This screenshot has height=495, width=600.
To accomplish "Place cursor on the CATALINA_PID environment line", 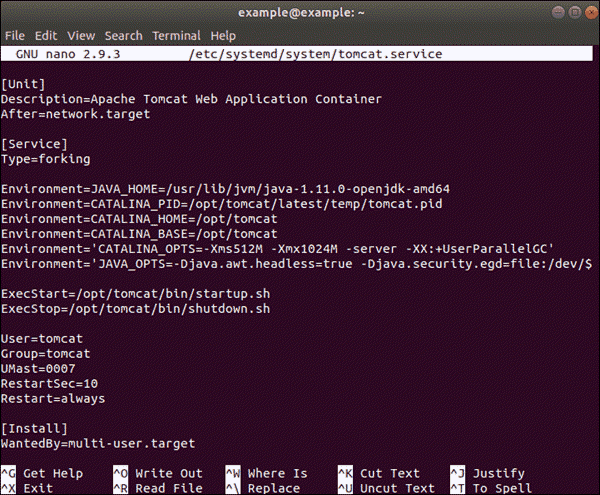I will [222, 204].
